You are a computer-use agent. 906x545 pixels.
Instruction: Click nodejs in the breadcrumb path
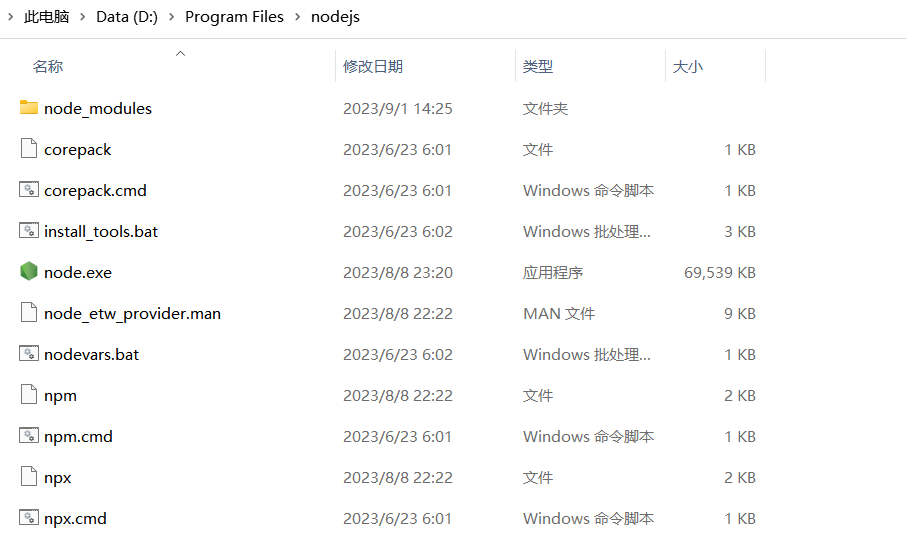point(335,17)
